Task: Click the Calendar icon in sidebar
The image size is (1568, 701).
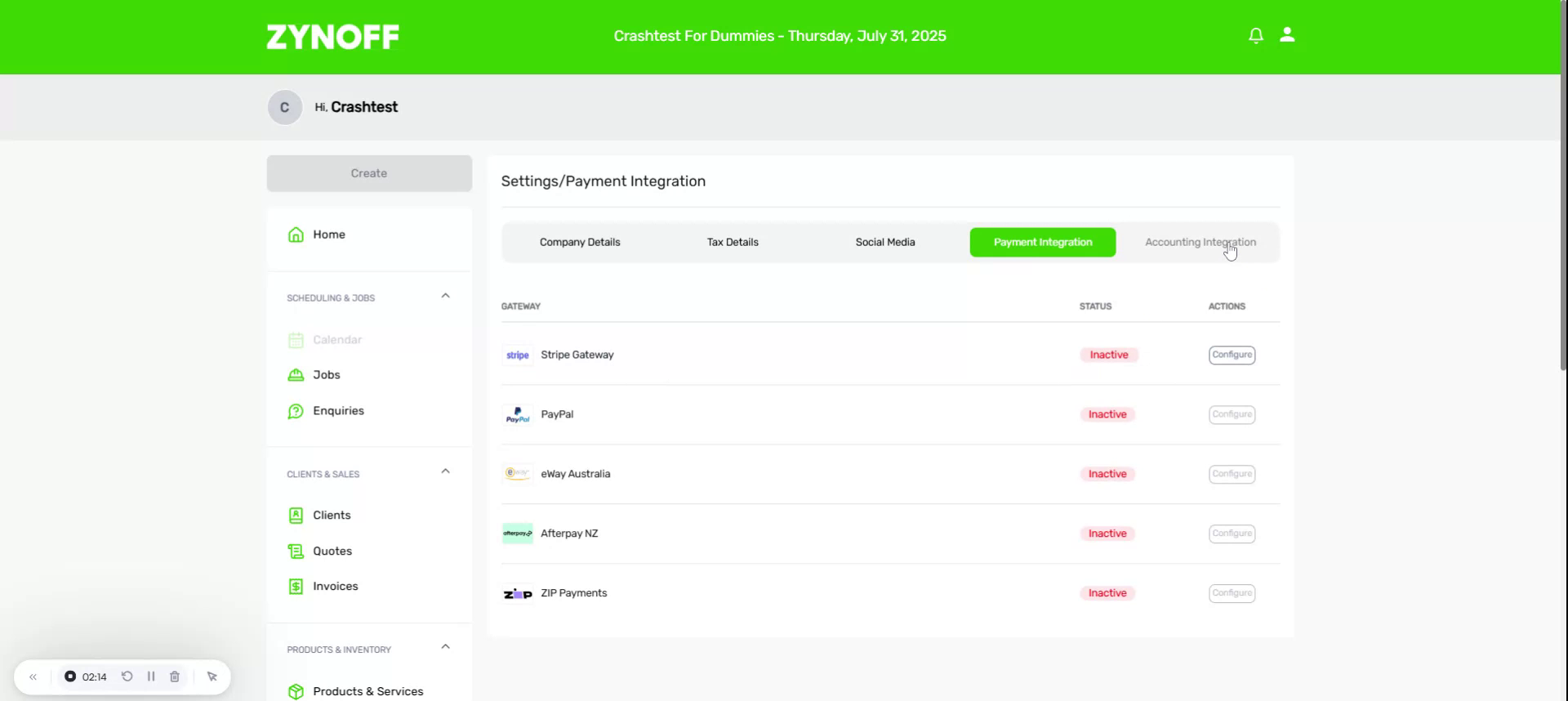Action: (x=296, y=340)
